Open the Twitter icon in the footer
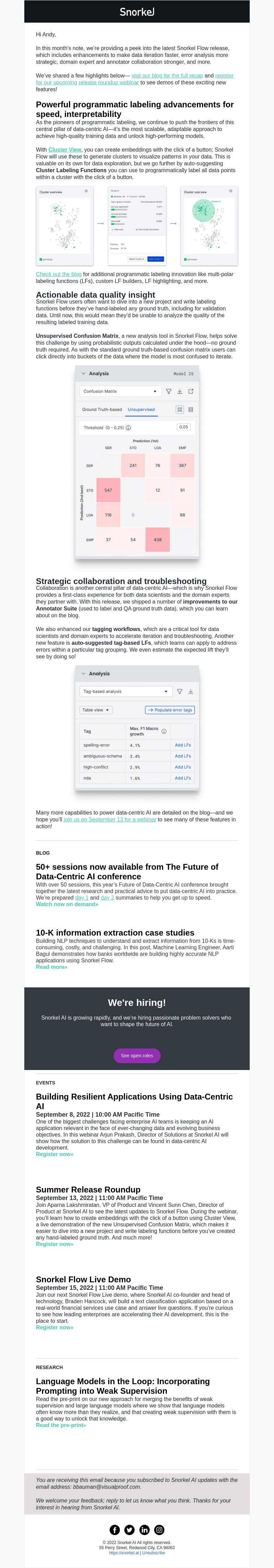274x1568 pixels. tap(129, 1530)
